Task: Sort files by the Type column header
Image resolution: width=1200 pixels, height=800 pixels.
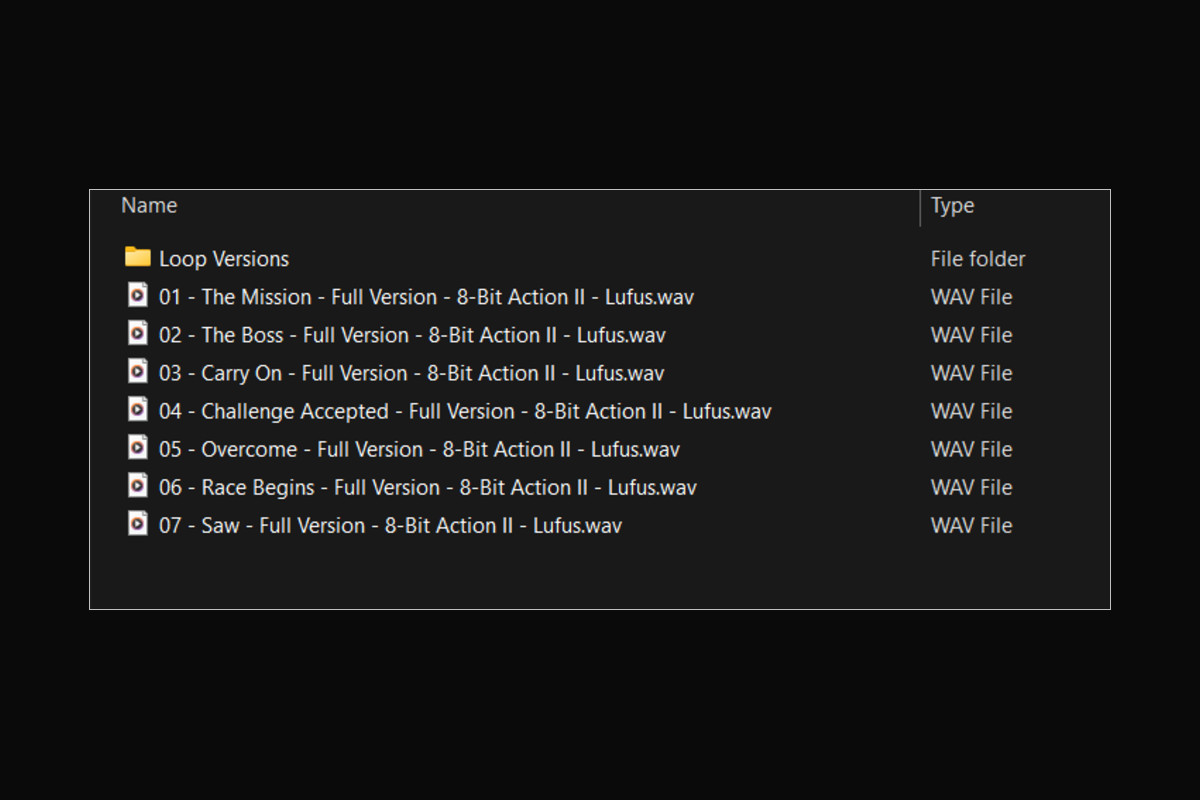Action: coord(952,206)
